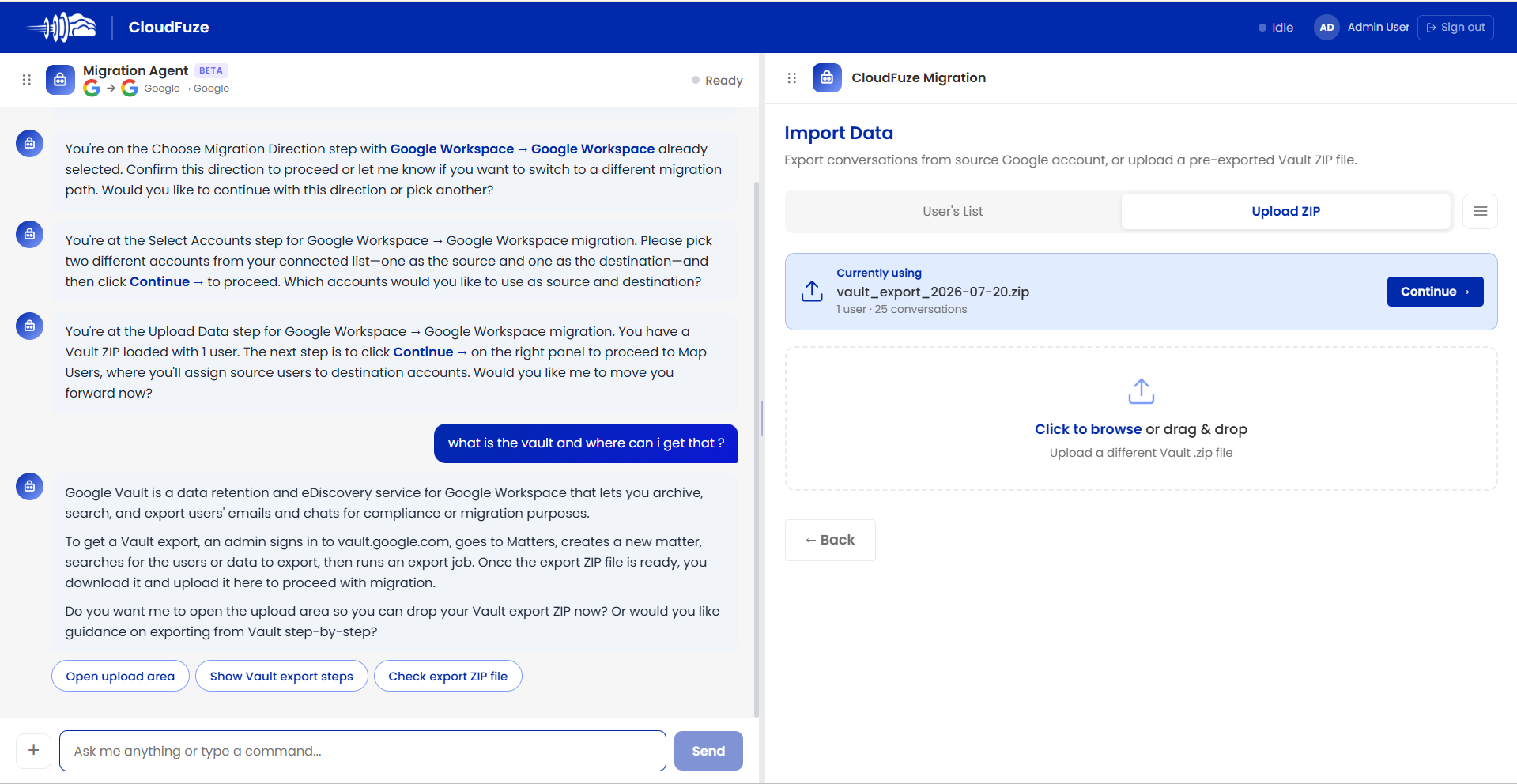Switch to the User's List tab
Viewport: 1517px width, 784px height.
click(953, 211)
